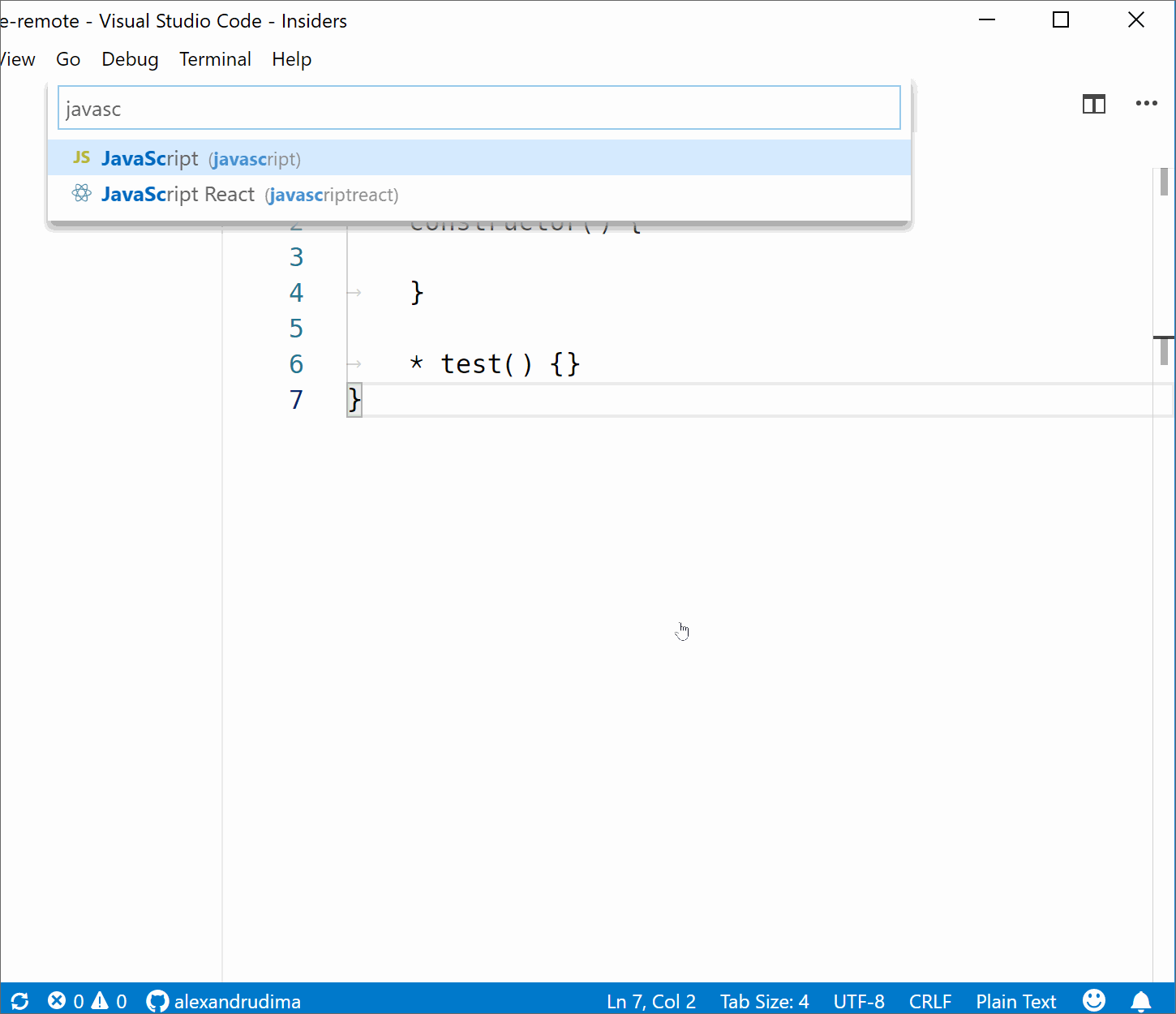
Task: Open the View menu
Action: (x=18, y=59)
